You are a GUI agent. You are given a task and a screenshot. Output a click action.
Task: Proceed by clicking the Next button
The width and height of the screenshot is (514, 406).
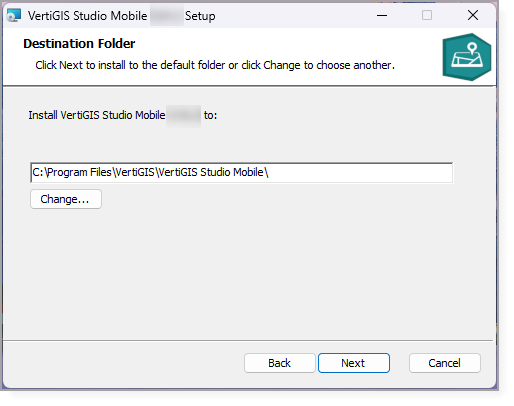pos(354,363)
